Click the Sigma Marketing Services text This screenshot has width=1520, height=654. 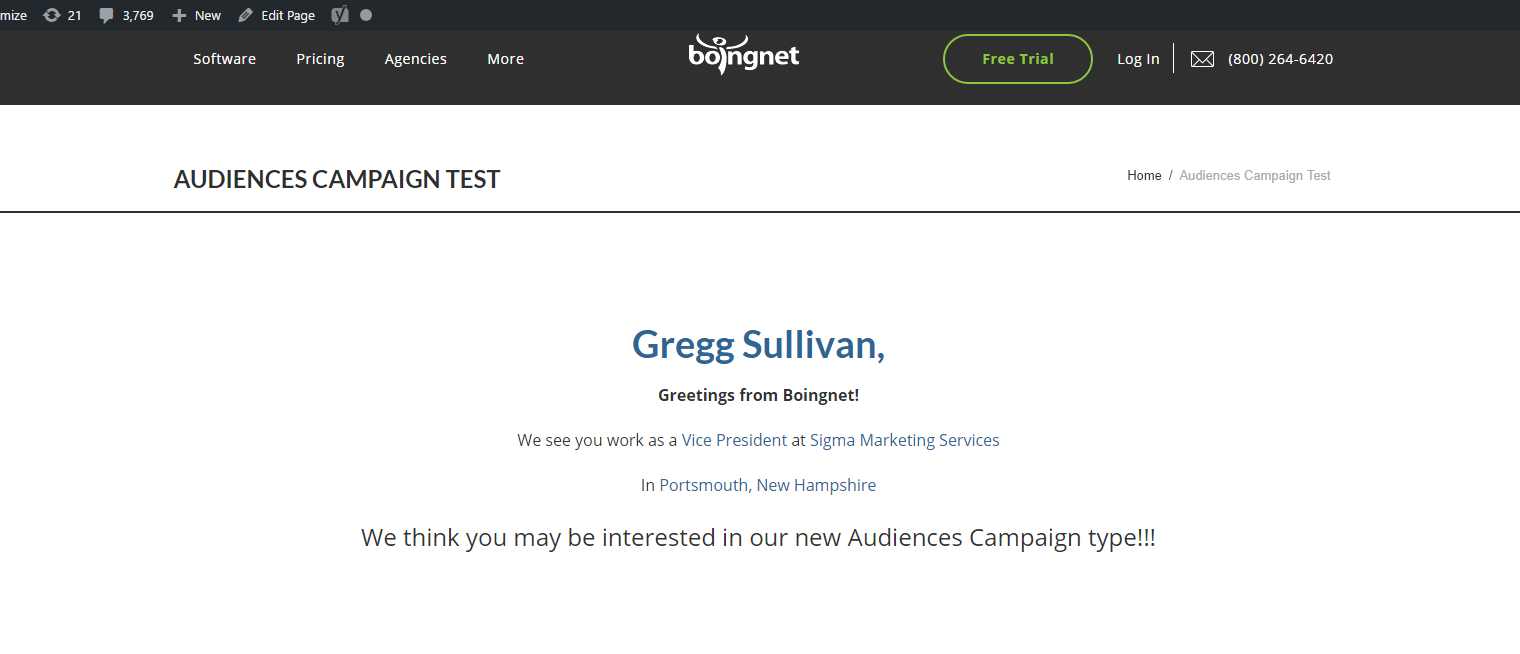point(904,440)
